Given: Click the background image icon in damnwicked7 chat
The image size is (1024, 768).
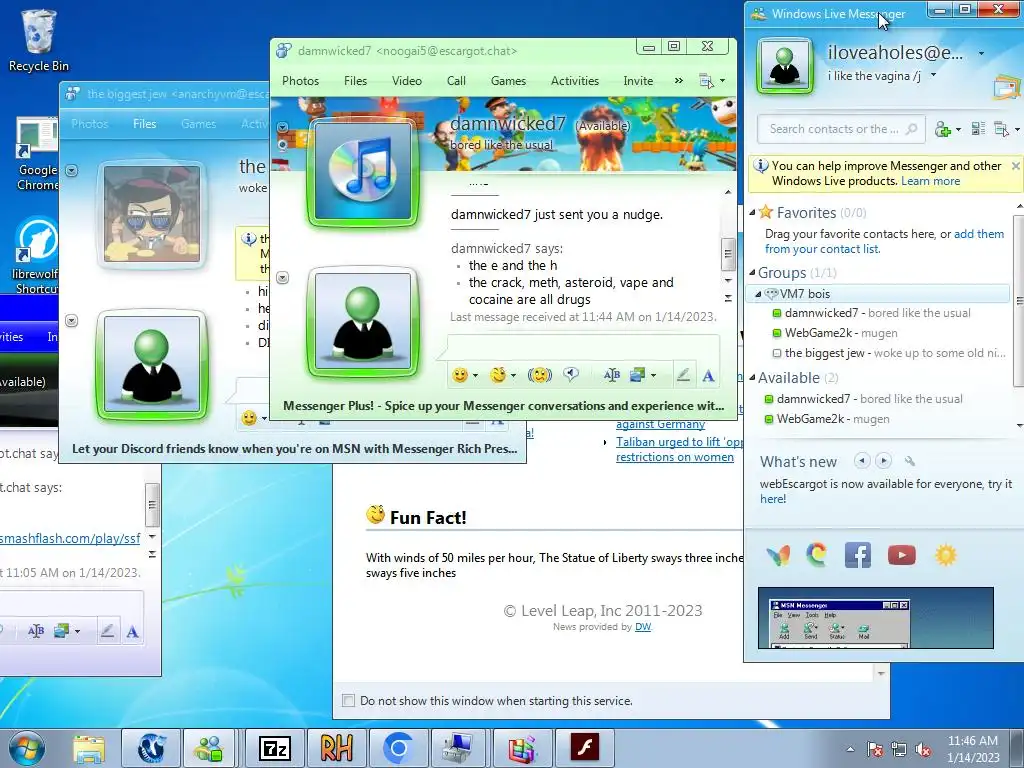Looking at the screenshot, I should pyautogui.click(x=637, y=375).
